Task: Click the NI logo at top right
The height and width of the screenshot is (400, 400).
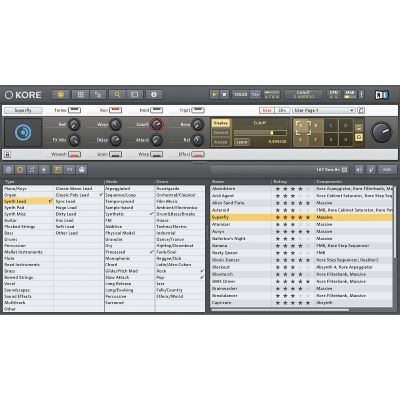Action: tap(382, 95)
